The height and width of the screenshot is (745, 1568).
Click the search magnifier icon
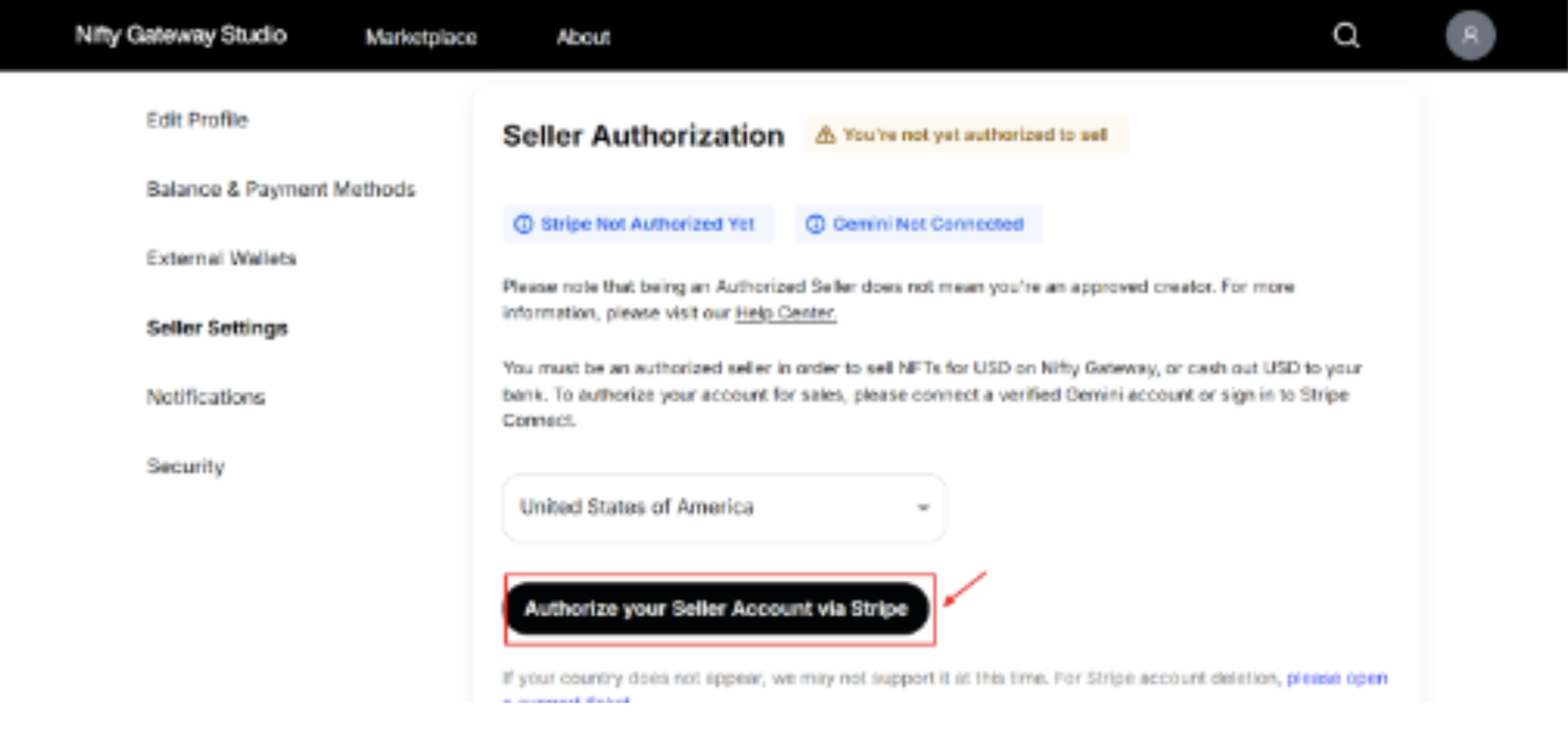[x=1346, y=35]
